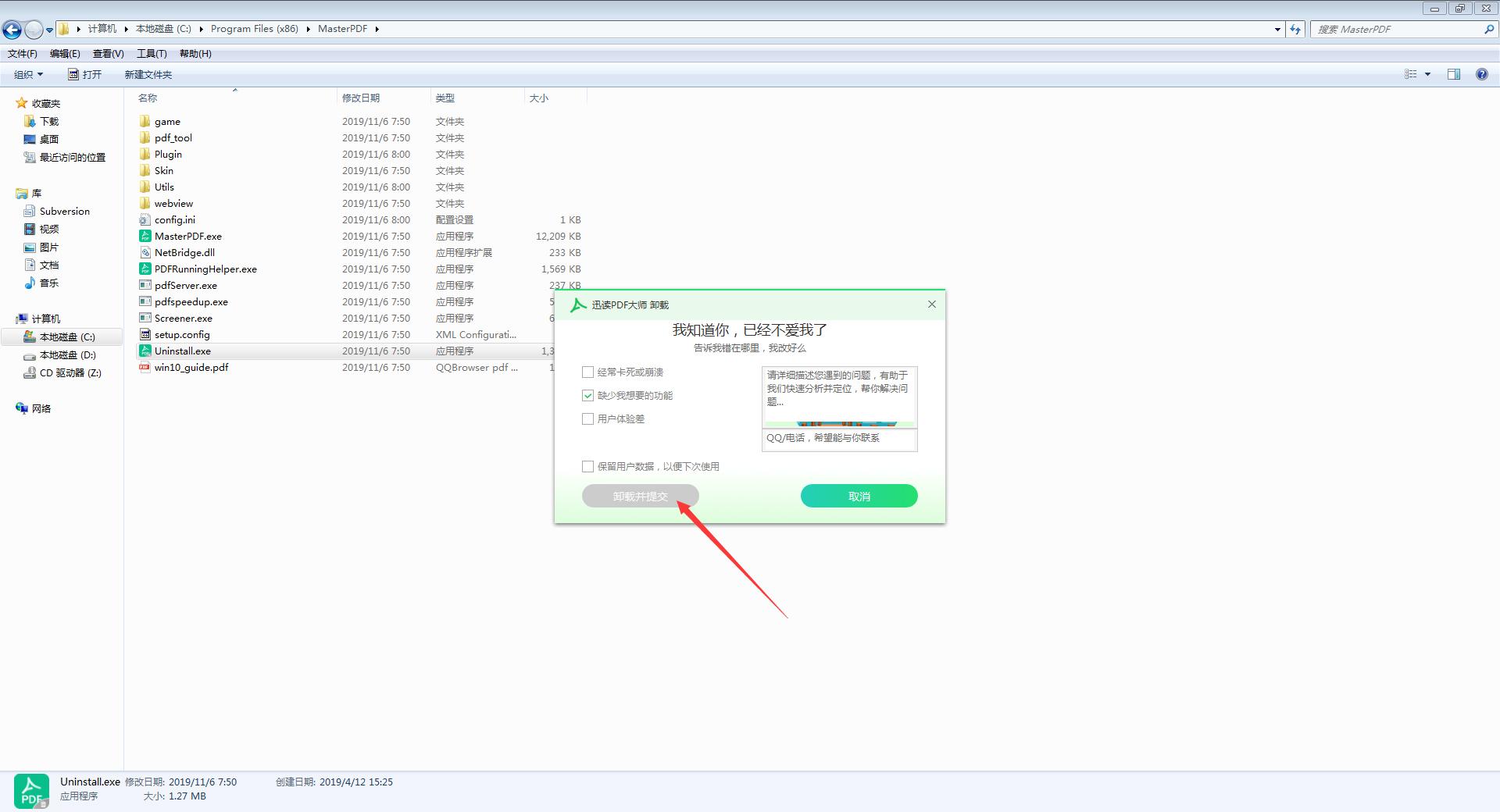This screenshot has width=1500, height=812.
Task: Open the help question mark icon
Action: [x=1481, y=74]
